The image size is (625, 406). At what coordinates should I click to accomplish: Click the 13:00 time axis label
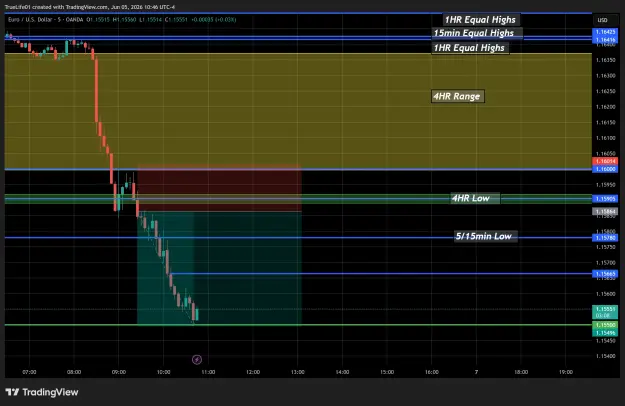point(297,372)
